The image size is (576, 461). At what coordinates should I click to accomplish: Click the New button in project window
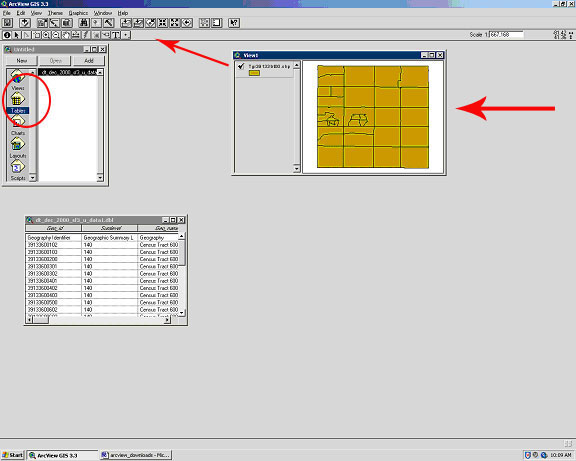[x=21, y=61]
